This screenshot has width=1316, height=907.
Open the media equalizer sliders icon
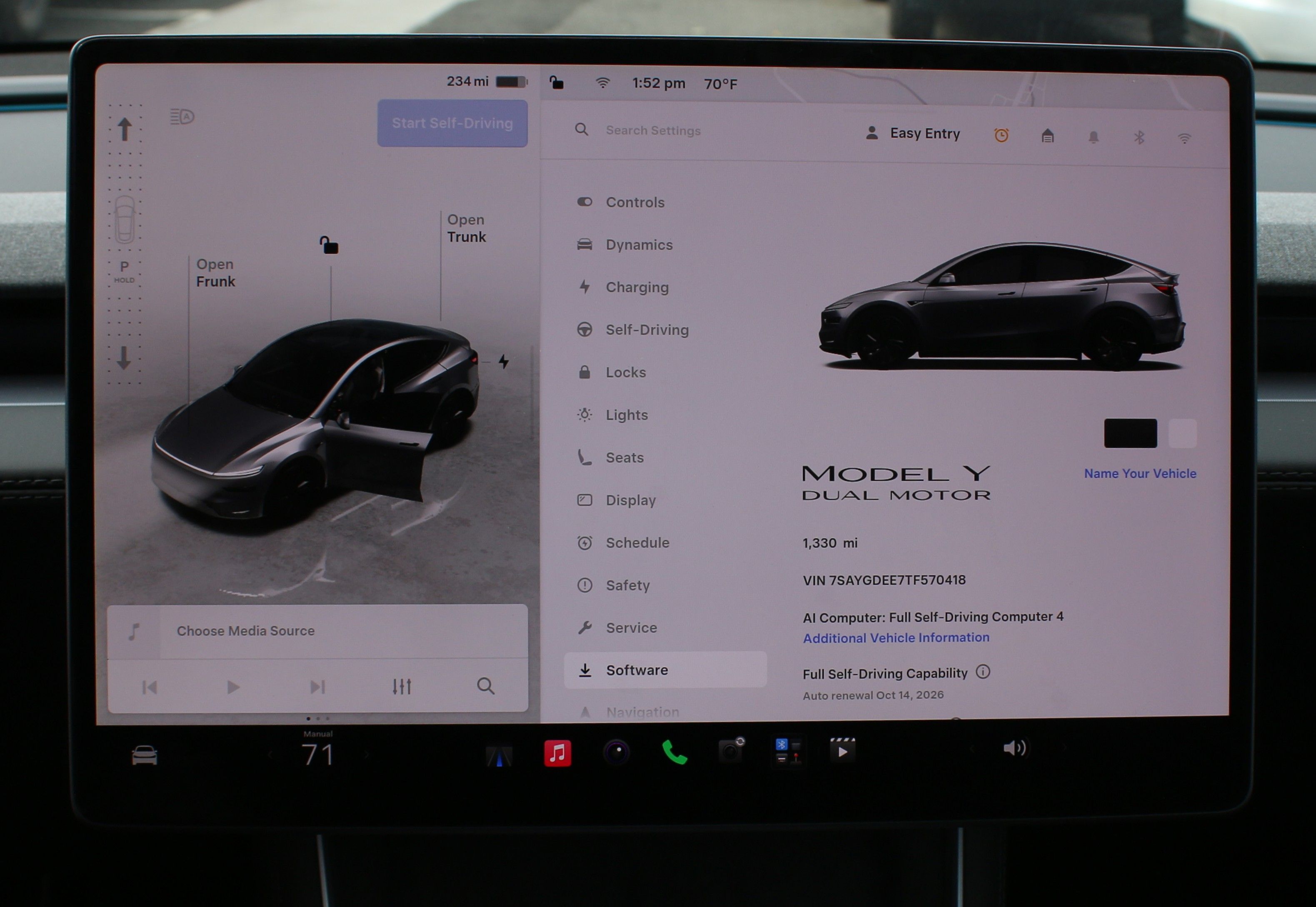coord(402,687)
